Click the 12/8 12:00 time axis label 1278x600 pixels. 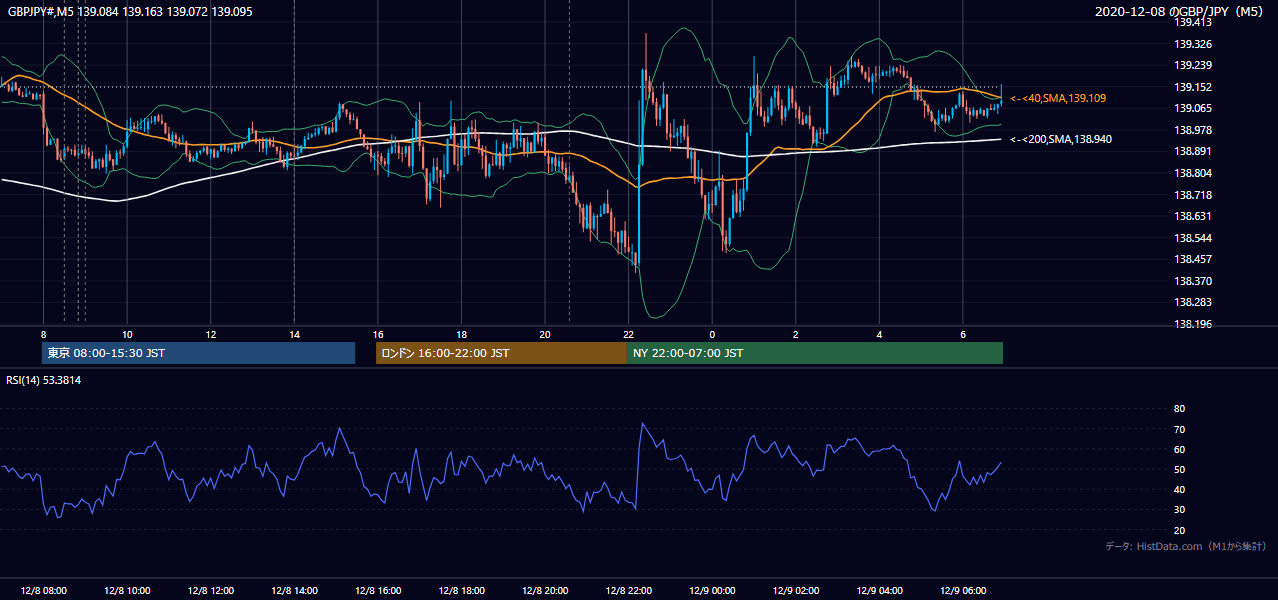(x=210, y=590)
